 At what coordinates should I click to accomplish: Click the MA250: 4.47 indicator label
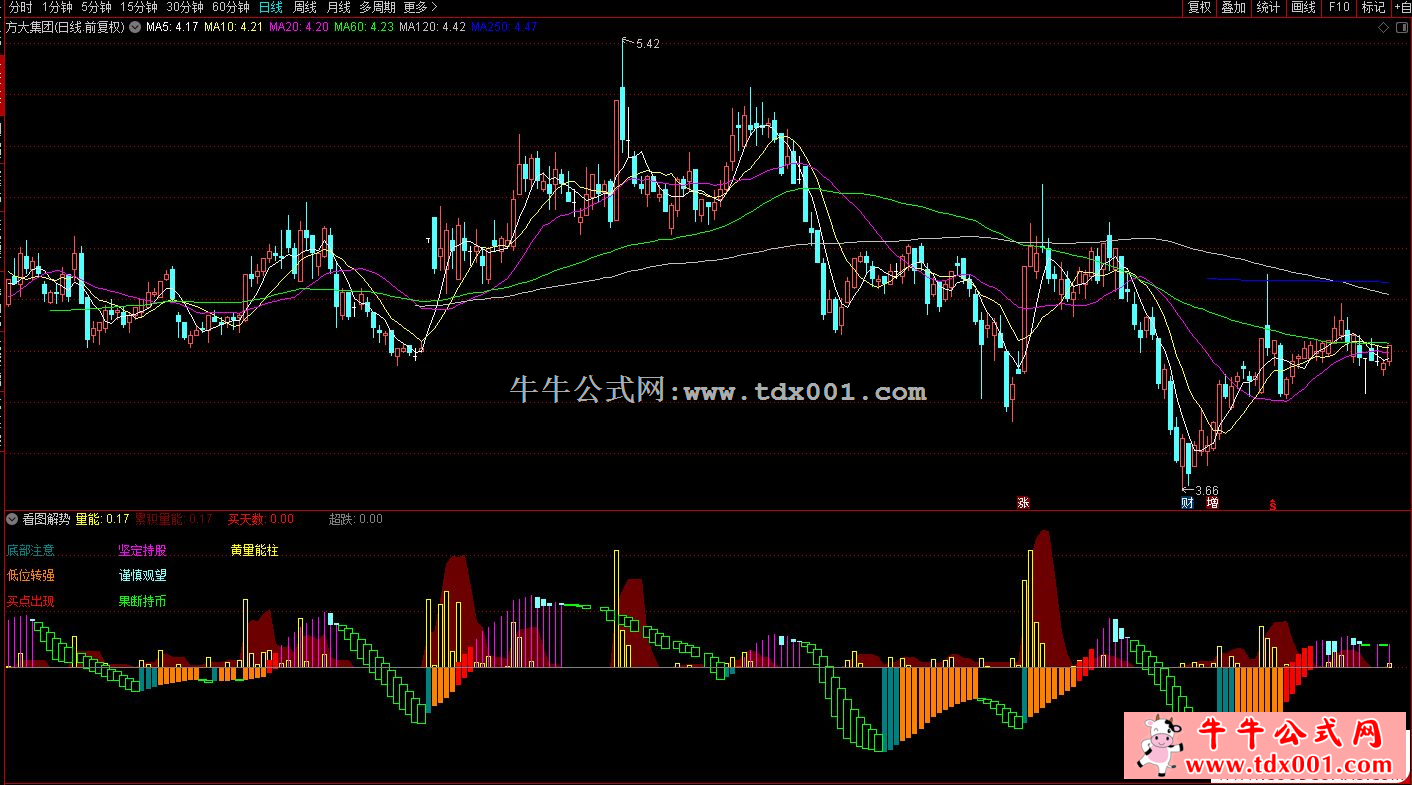click(x=505, y=27)
